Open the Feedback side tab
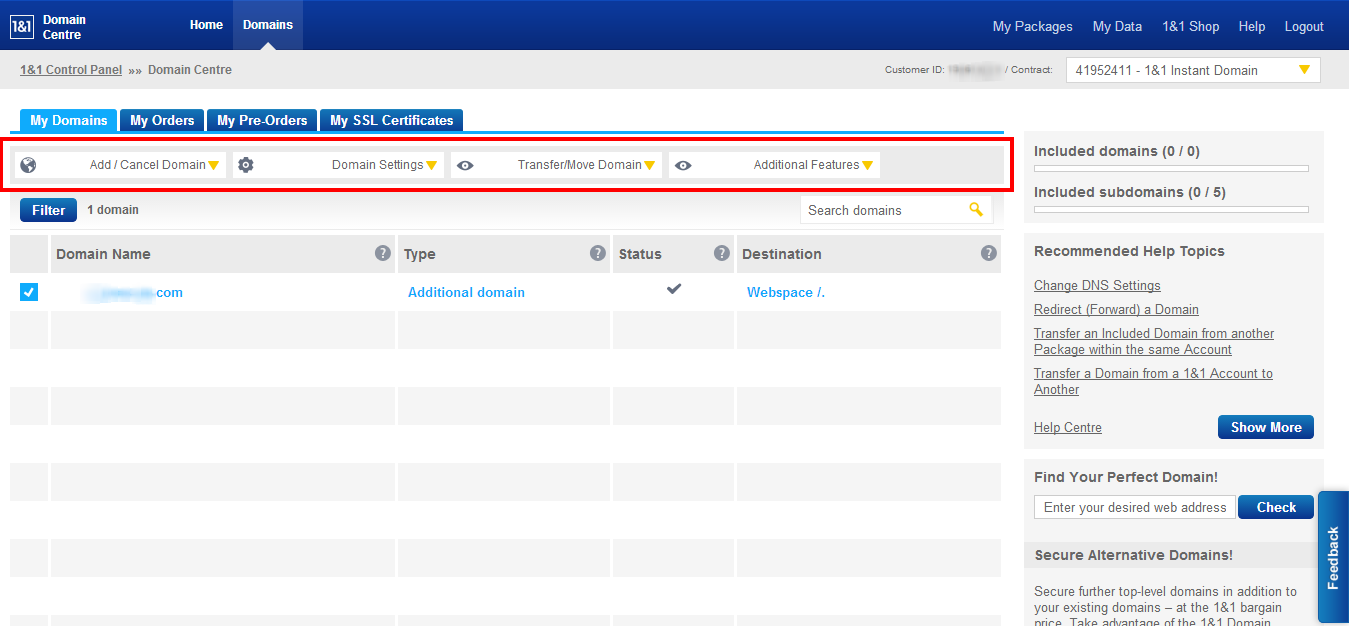The height and width of the screenshot is (626, 1349). [x=1333, y=557]
